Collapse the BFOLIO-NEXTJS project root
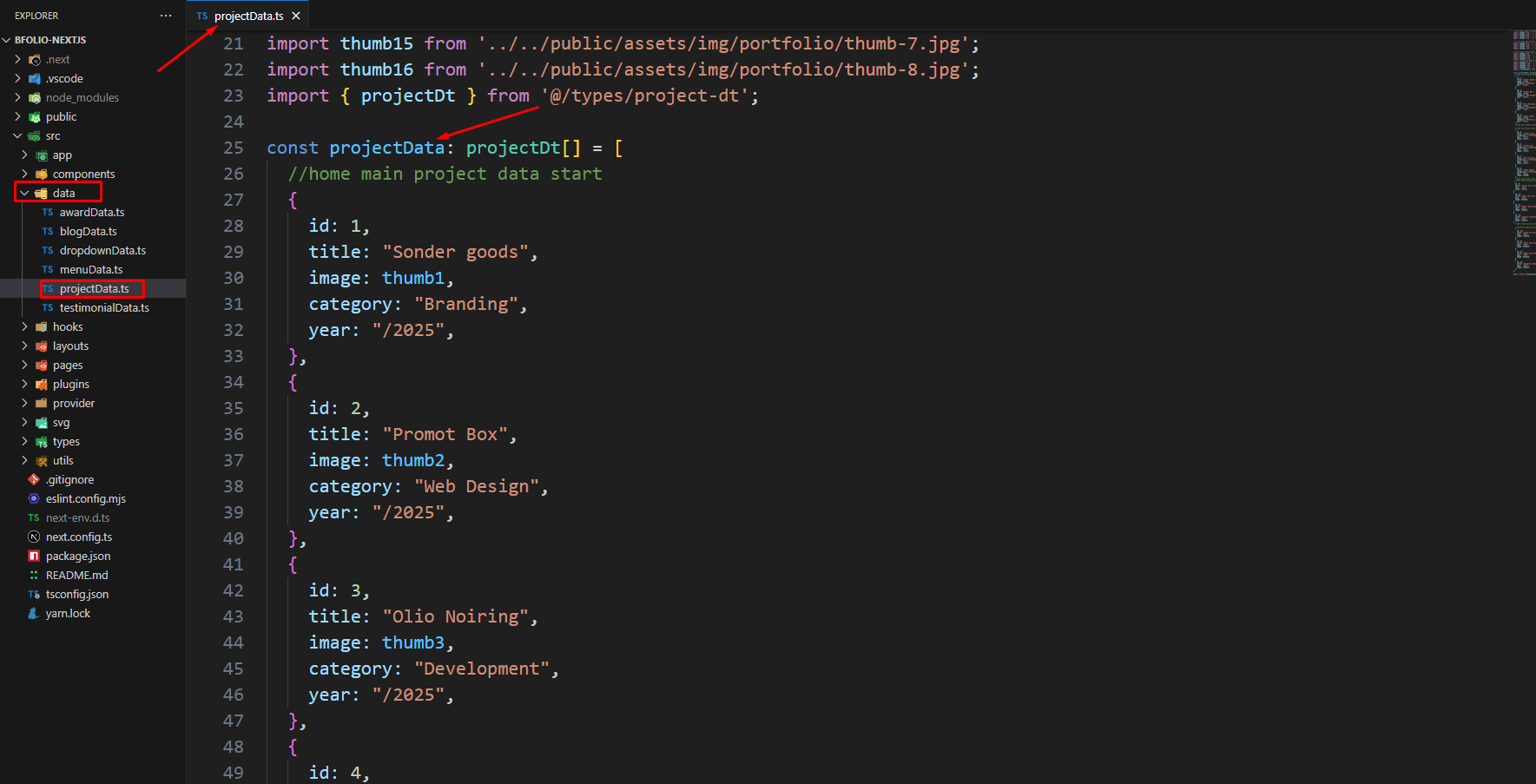 tap(7, 40)
